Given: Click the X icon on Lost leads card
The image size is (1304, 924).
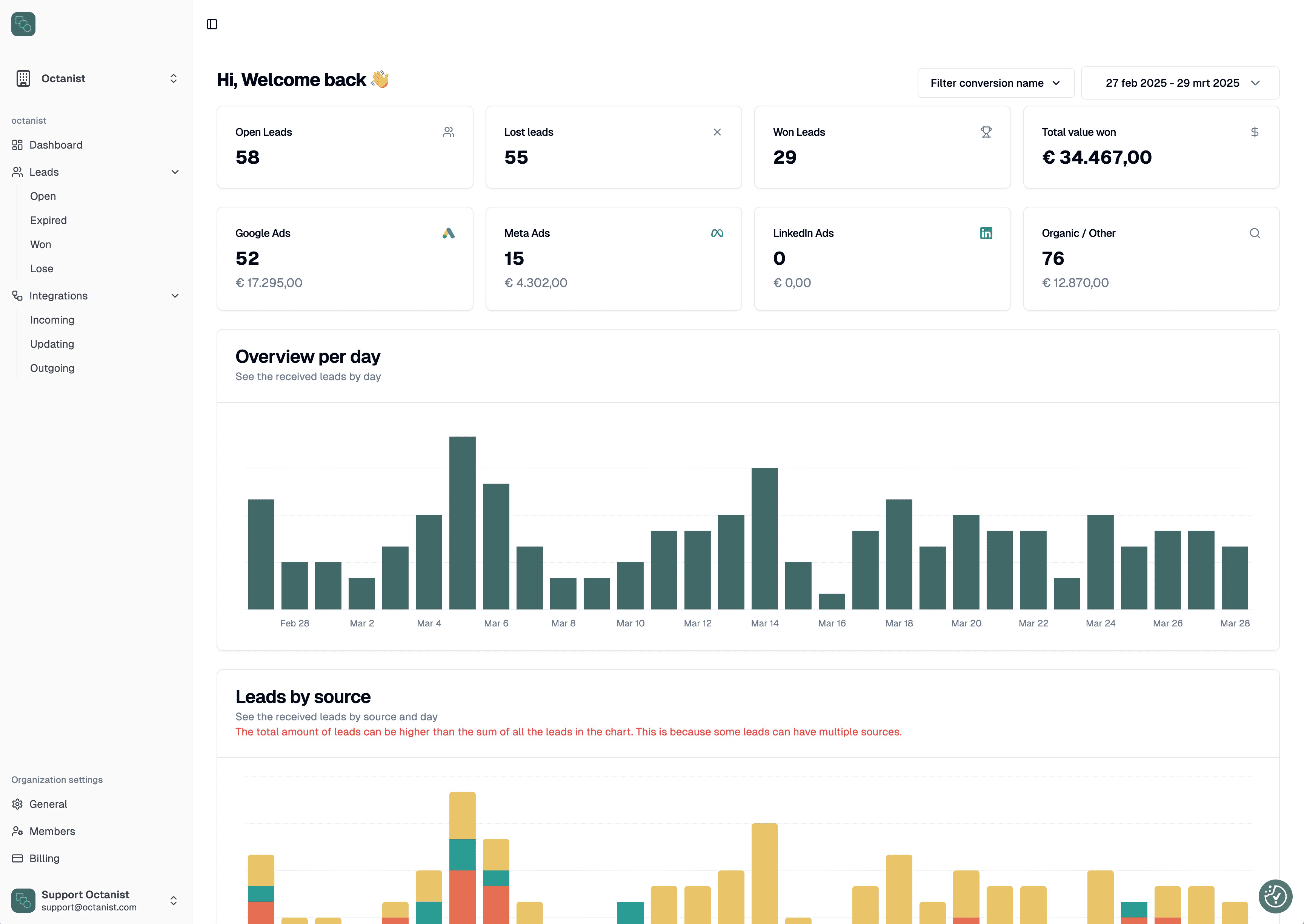Looking at the screenshot, I should tap(717, 131).
